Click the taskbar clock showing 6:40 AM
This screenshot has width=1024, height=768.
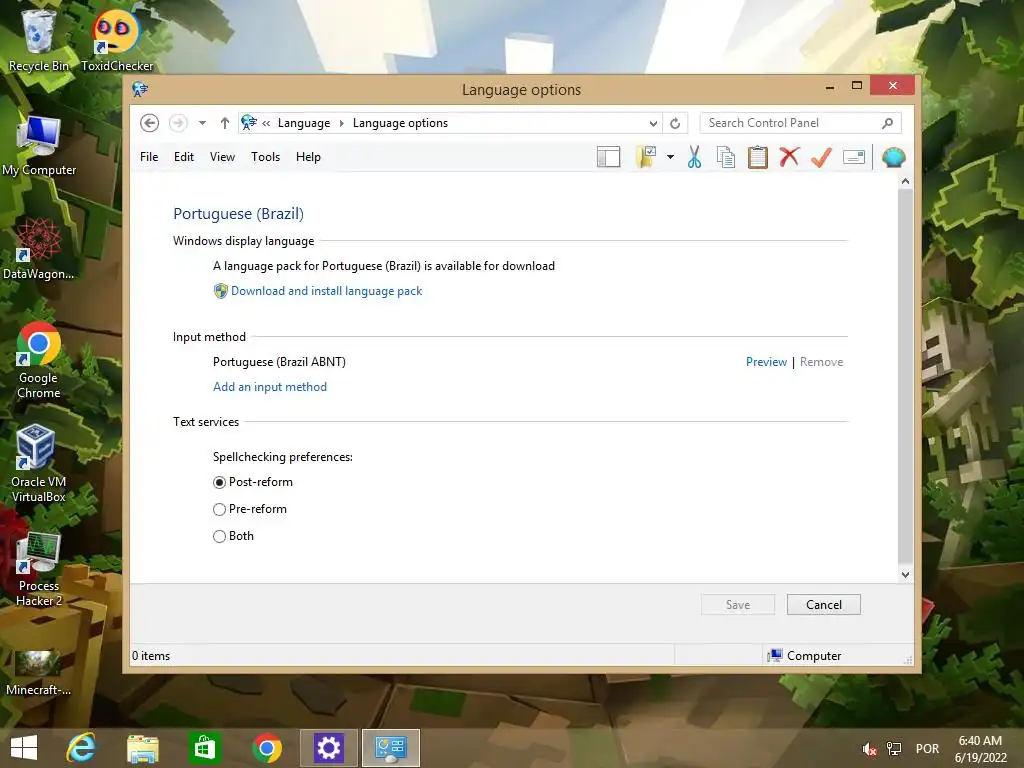pos(980,749)
